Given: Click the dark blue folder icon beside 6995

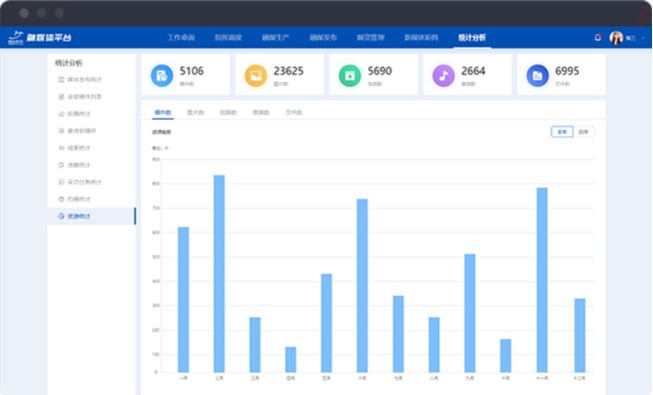Looking at the screenshot, I should tap(538, 75).
